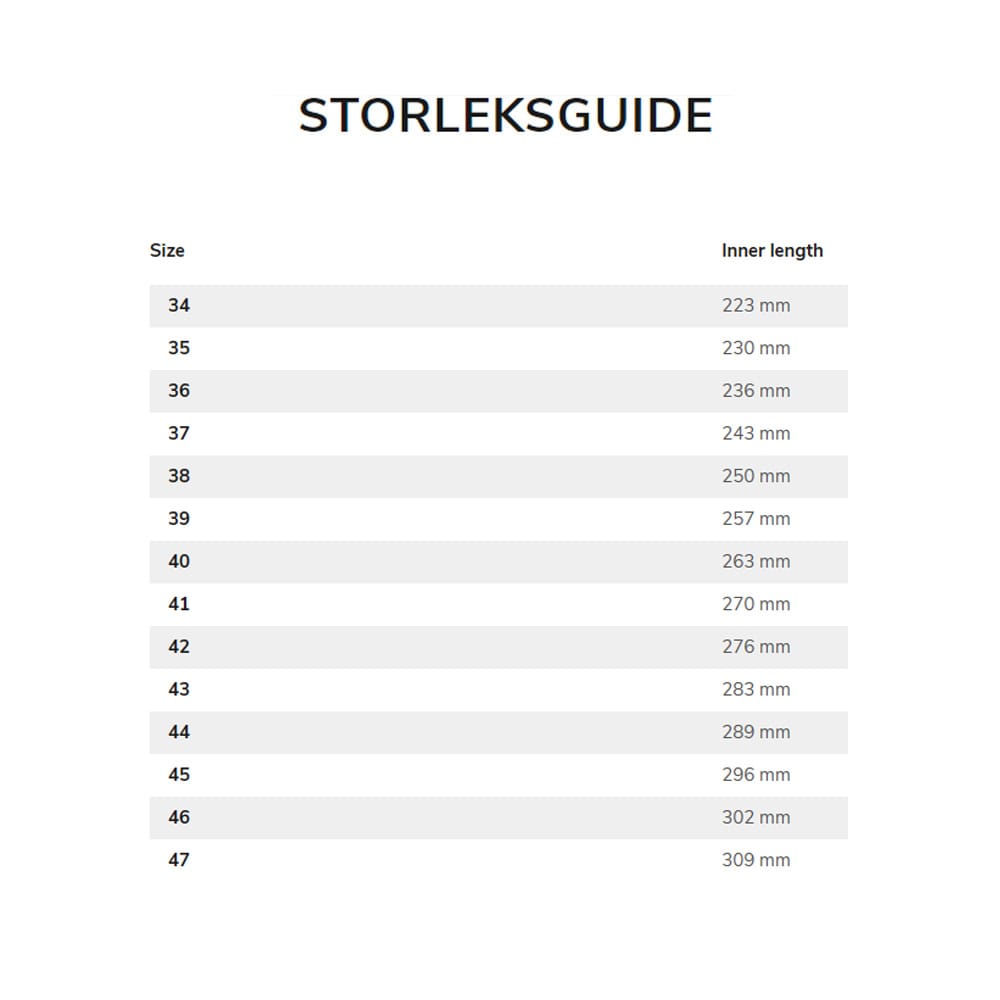Click the 223 mm inner length value
The width and height of the screenshot is (1000, 1000).
[756, 306]
